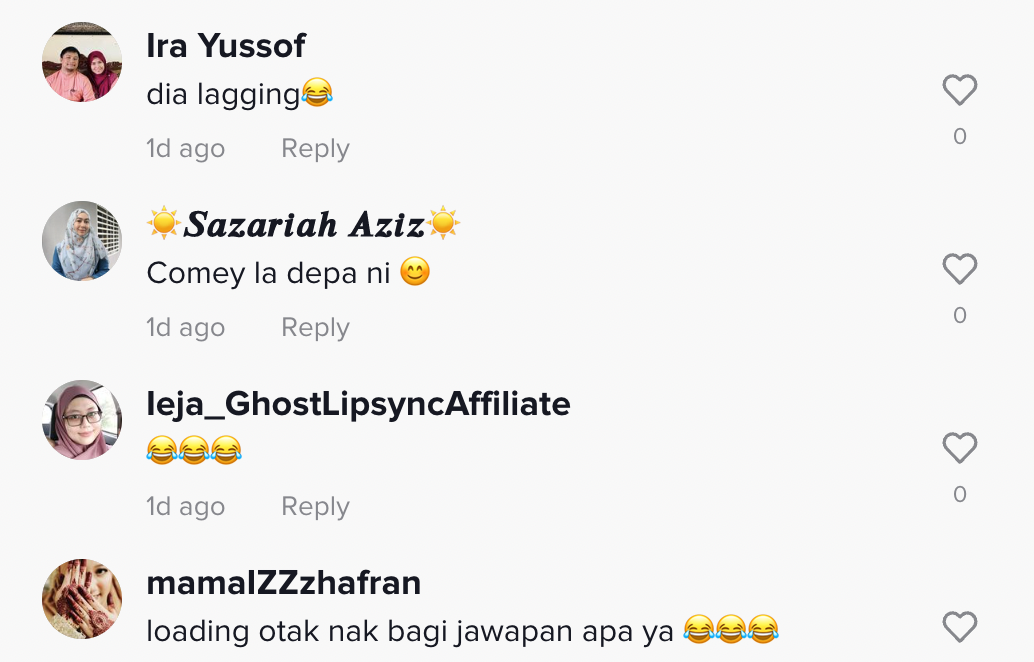The height and width of the screenshot is (662, 1034).
Task: Tap the like count under Ira Yussof's heart
Action: pos(959,136)
